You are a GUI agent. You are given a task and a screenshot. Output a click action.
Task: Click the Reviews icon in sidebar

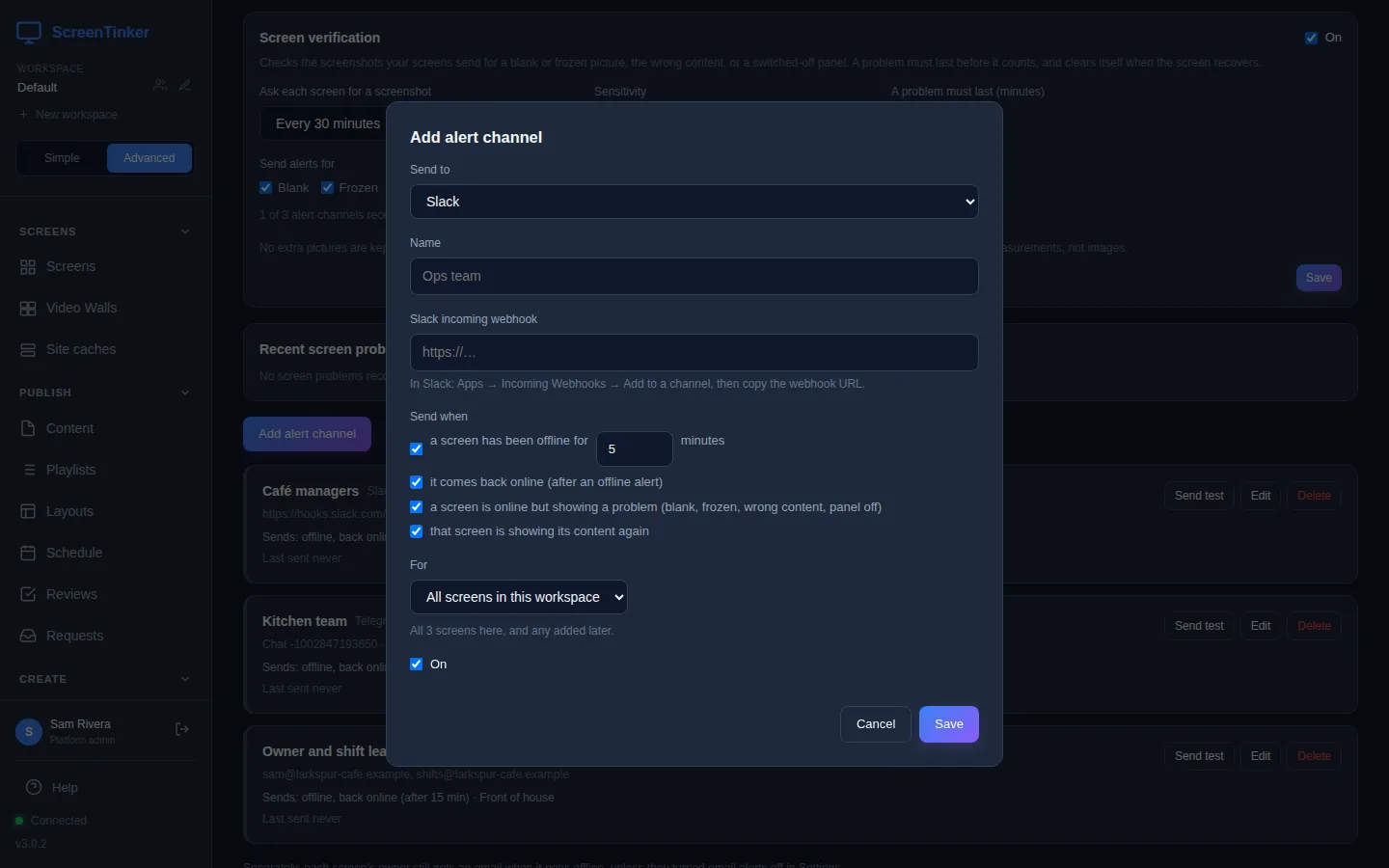[x=28, y=594]
